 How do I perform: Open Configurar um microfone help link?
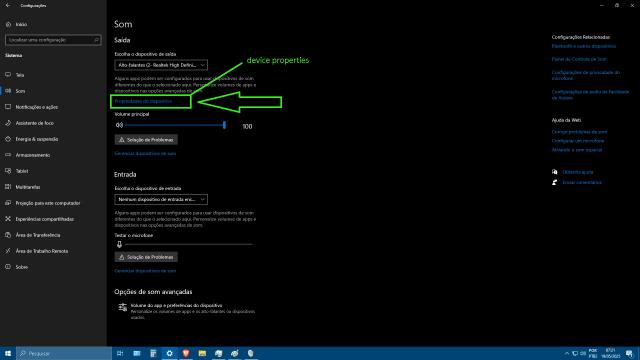point(578,141)
